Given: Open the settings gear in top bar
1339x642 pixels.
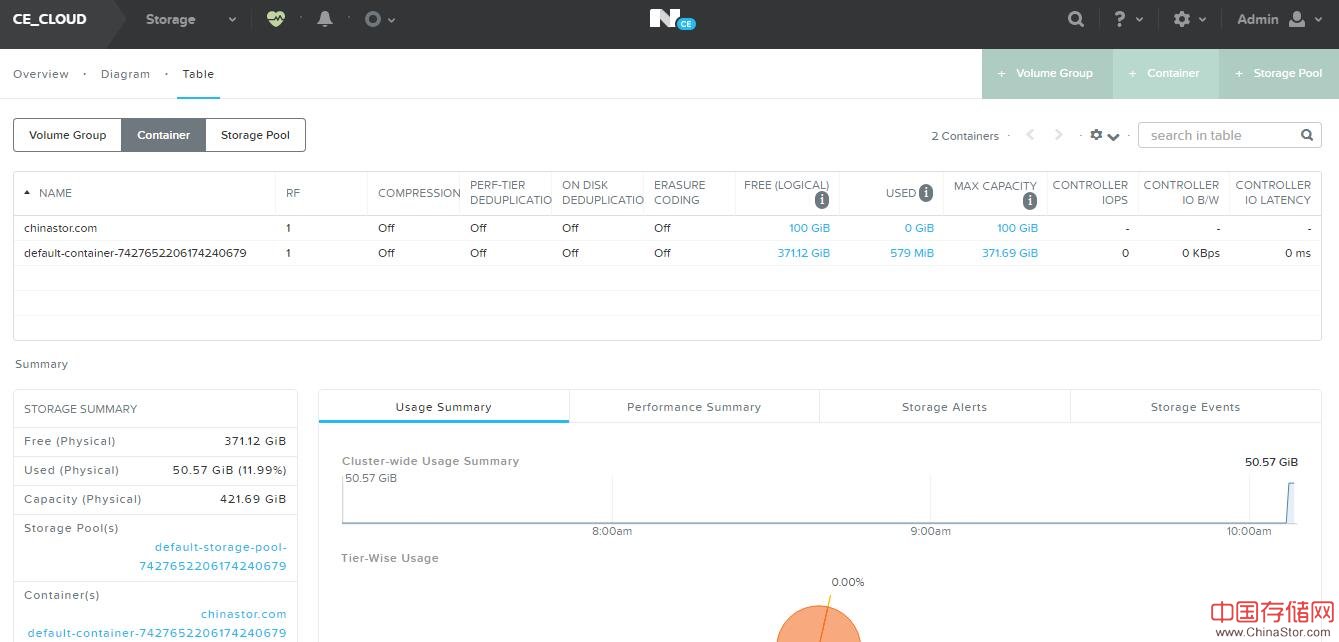Looking at the screenshot, I should 1182,19.
